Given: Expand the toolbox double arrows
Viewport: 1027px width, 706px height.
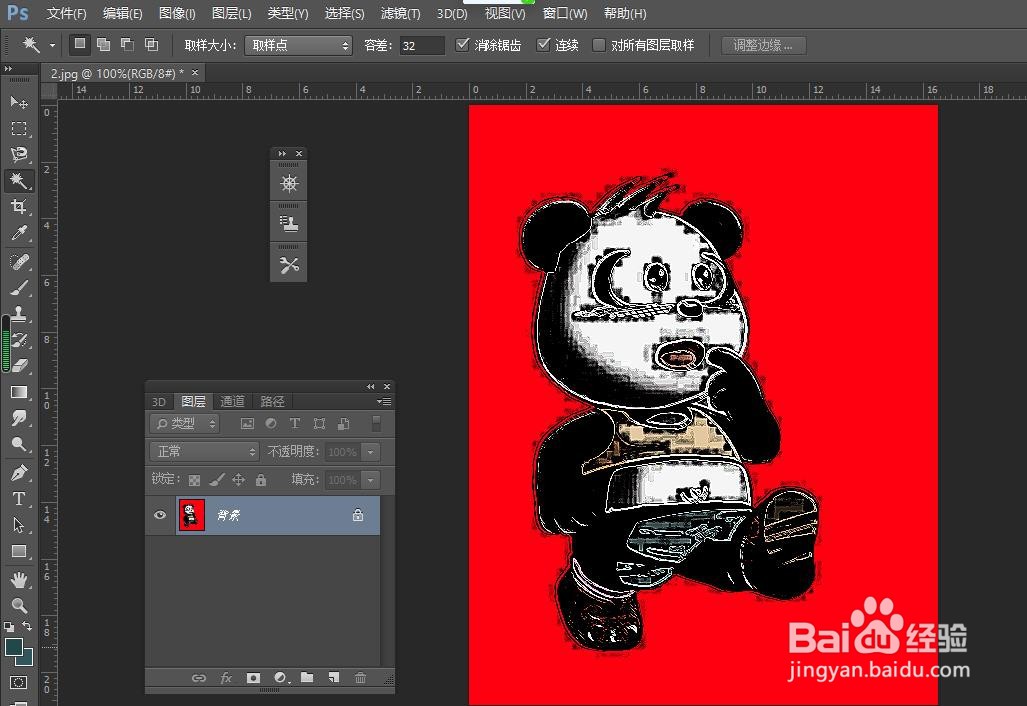Looking at the screenshot, I should coord(8,69).
